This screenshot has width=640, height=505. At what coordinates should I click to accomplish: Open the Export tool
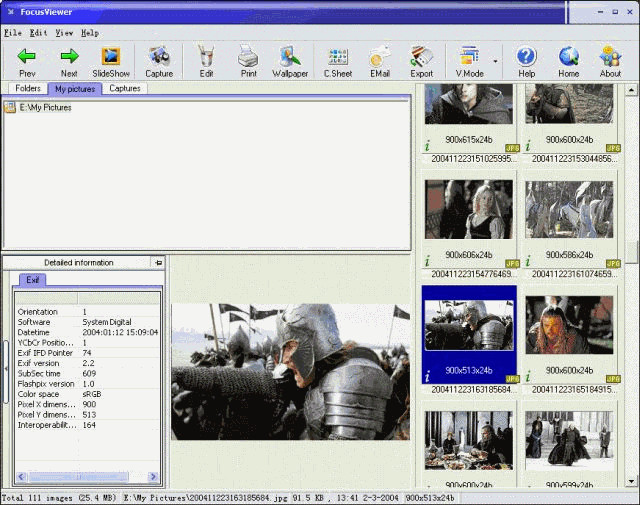[x=422, y=62]
